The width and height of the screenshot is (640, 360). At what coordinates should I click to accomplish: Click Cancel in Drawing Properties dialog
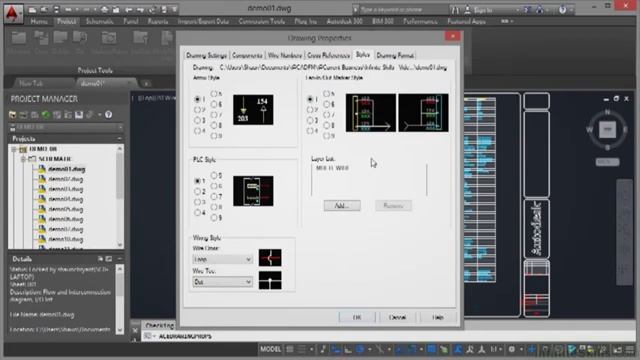point(397,317)
